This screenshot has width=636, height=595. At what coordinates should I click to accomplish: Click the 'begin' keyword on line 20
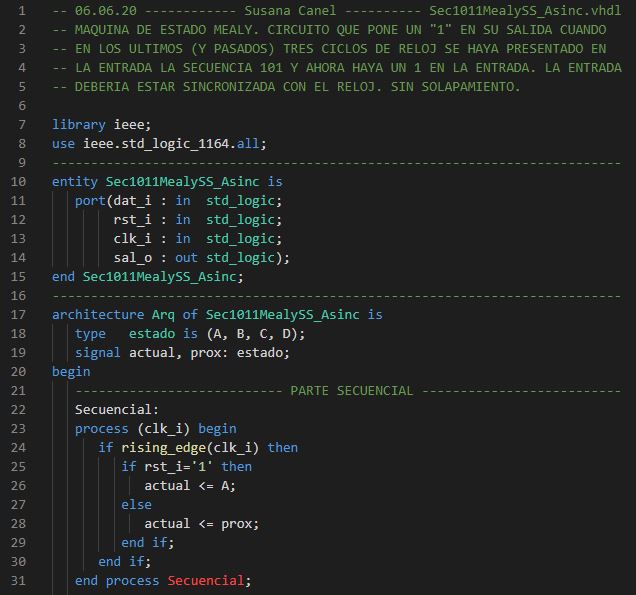click(71, 371)
